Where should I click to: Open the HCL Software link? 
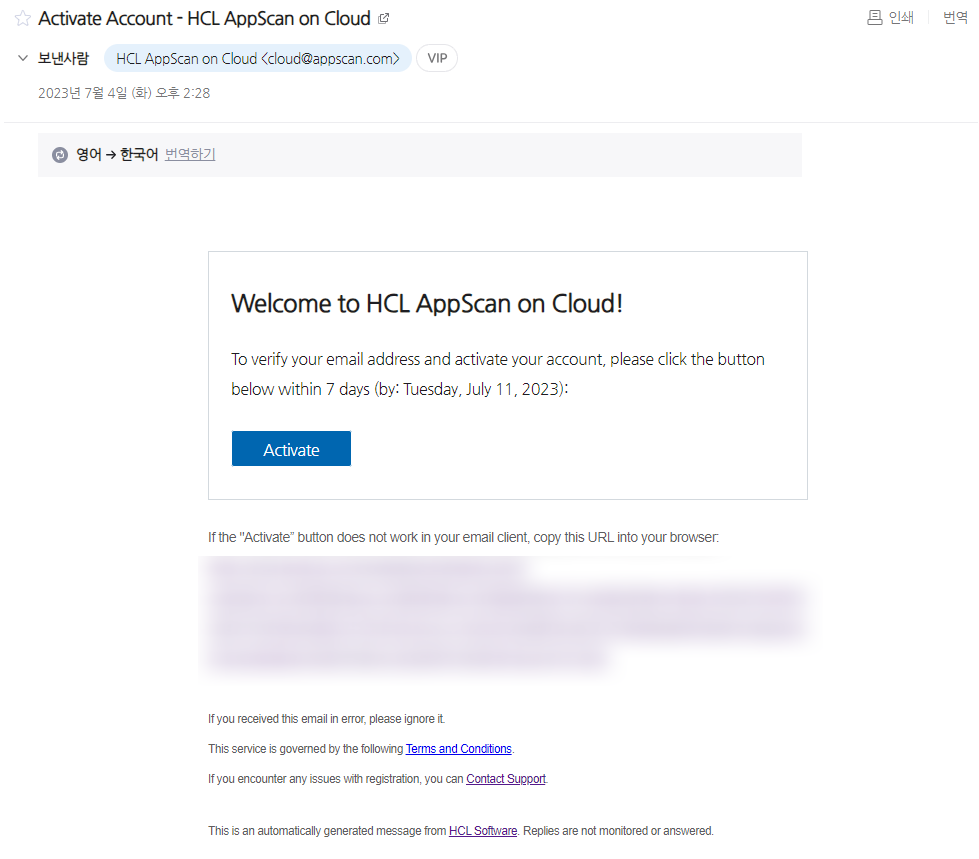pos(483,831)
